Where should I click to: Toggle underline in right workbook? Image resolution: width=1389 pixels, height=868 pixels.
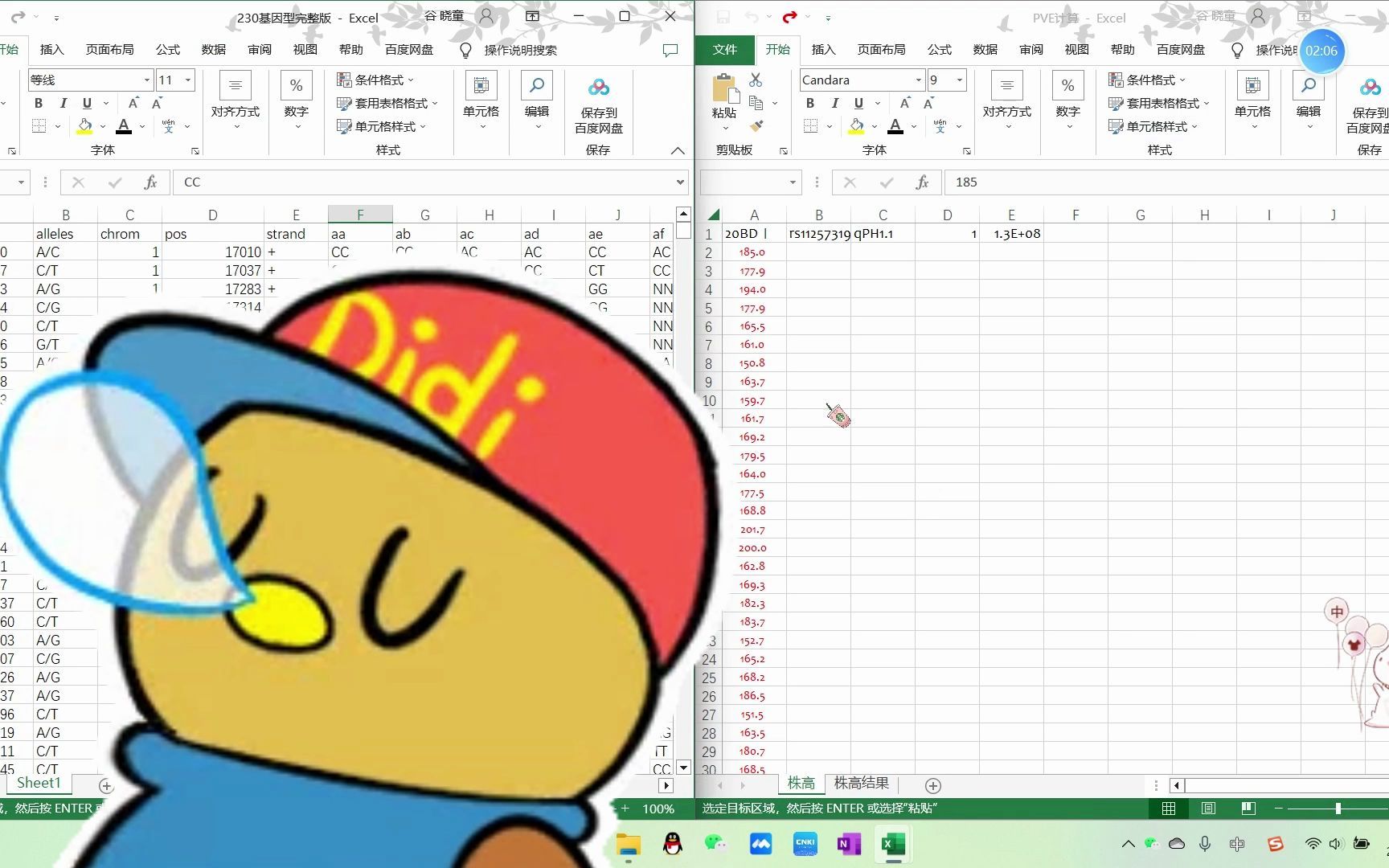click(857, 103)
